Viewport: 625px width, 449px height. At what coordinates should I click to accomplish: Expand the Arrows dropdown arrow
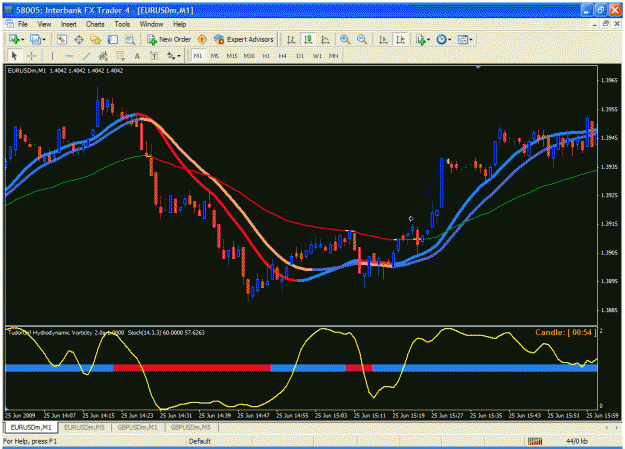coord(179,56)
